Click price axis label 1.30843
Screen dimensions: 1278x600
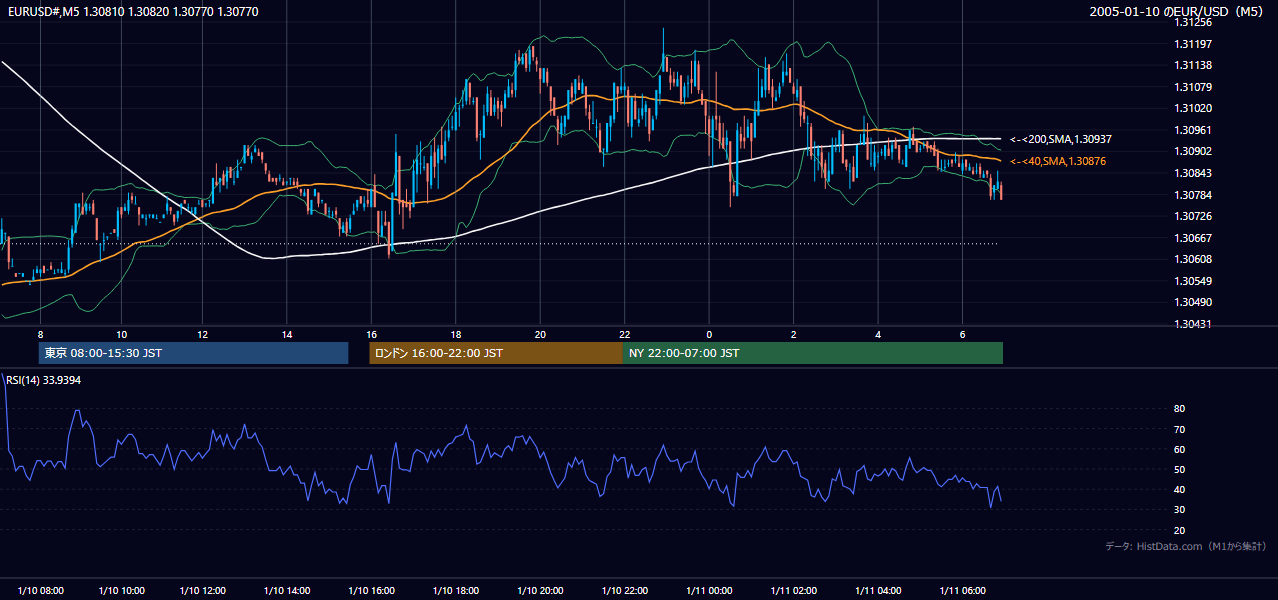(x=1193, y=173)
